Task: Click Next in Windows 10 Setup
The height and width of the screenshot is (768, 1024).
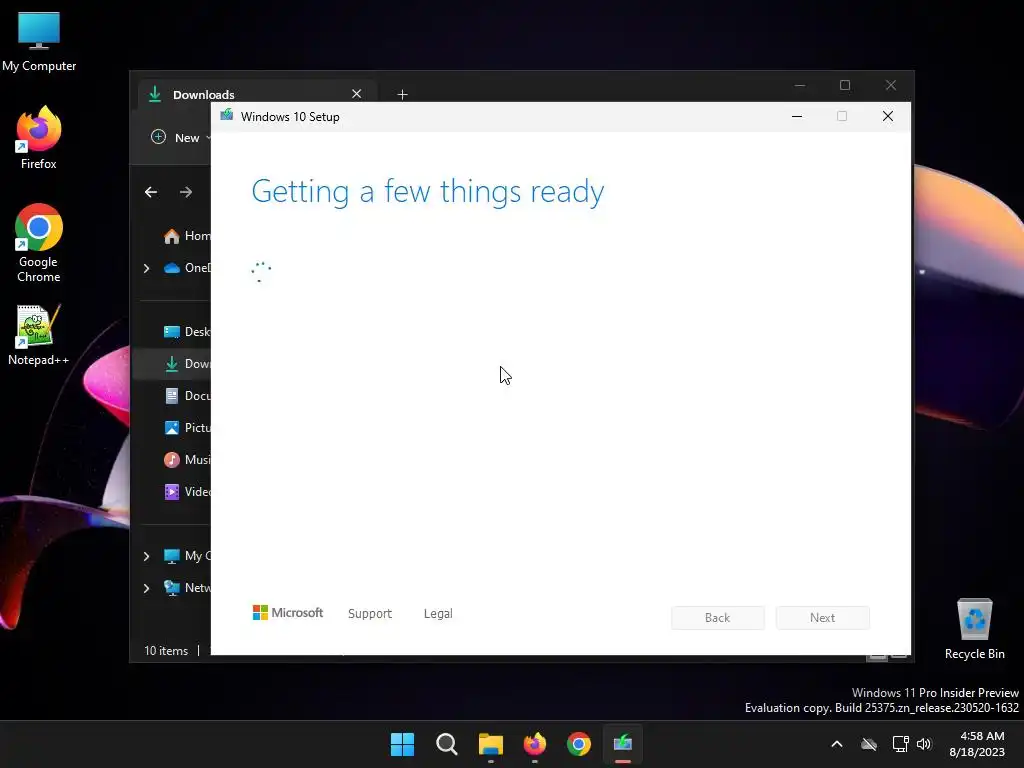Action: (822, 618)
